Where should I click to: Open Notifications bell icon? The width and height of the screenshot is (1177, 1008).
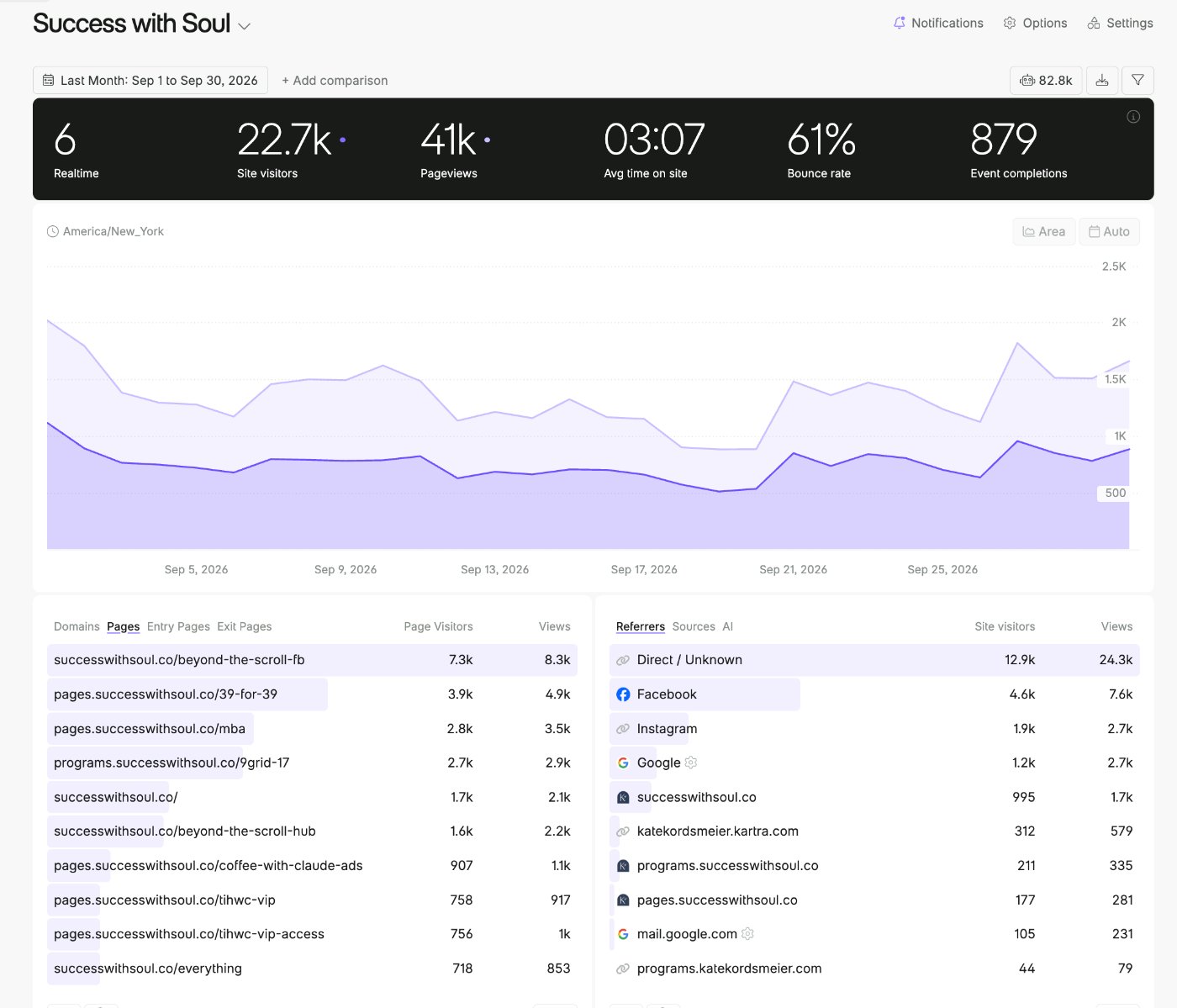click(900, 23)
